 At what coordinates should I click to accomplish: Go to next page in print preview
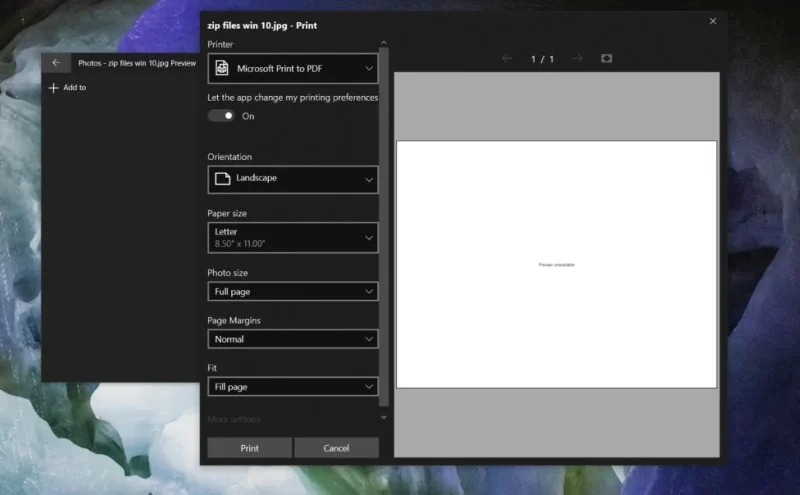(x=578, y=59)
